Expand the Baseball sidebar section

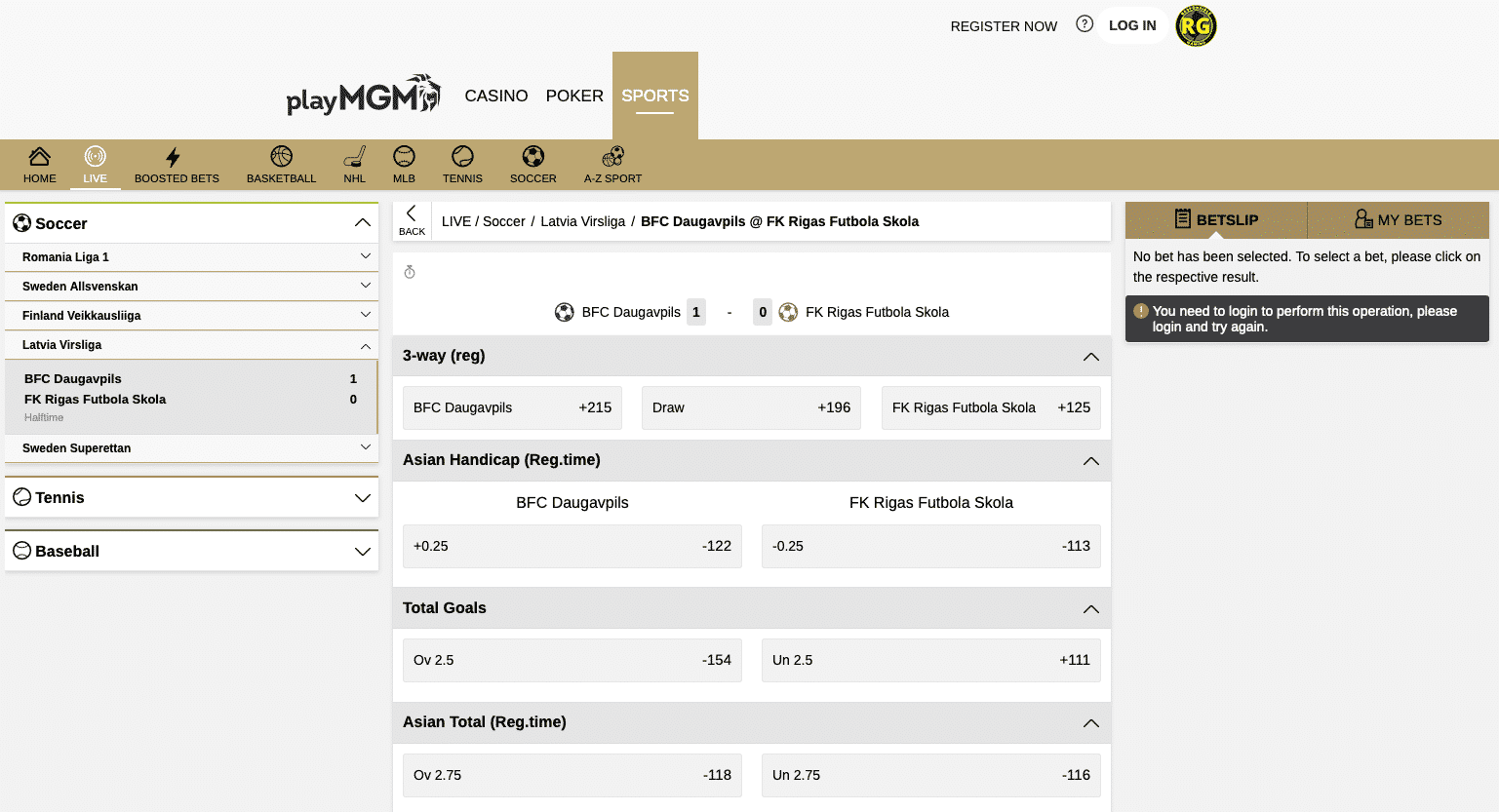point(363,552)
